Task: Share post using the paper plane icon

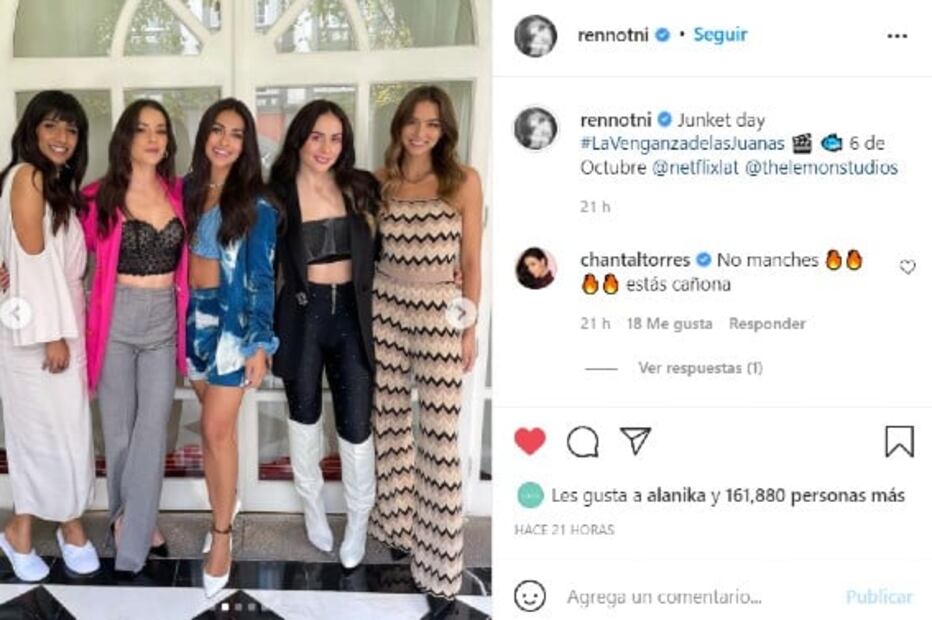Action: pyautogui.click(x=635, y=440)
